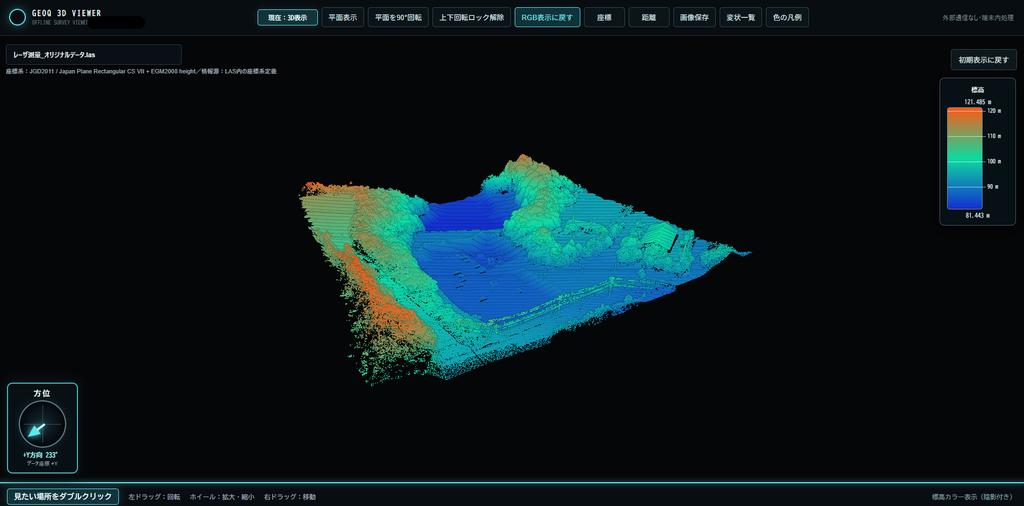This screenshot has height=506, width=1024.
Task: Toggle the 現在：3D表示 view mode
Action: pos(287,17)
